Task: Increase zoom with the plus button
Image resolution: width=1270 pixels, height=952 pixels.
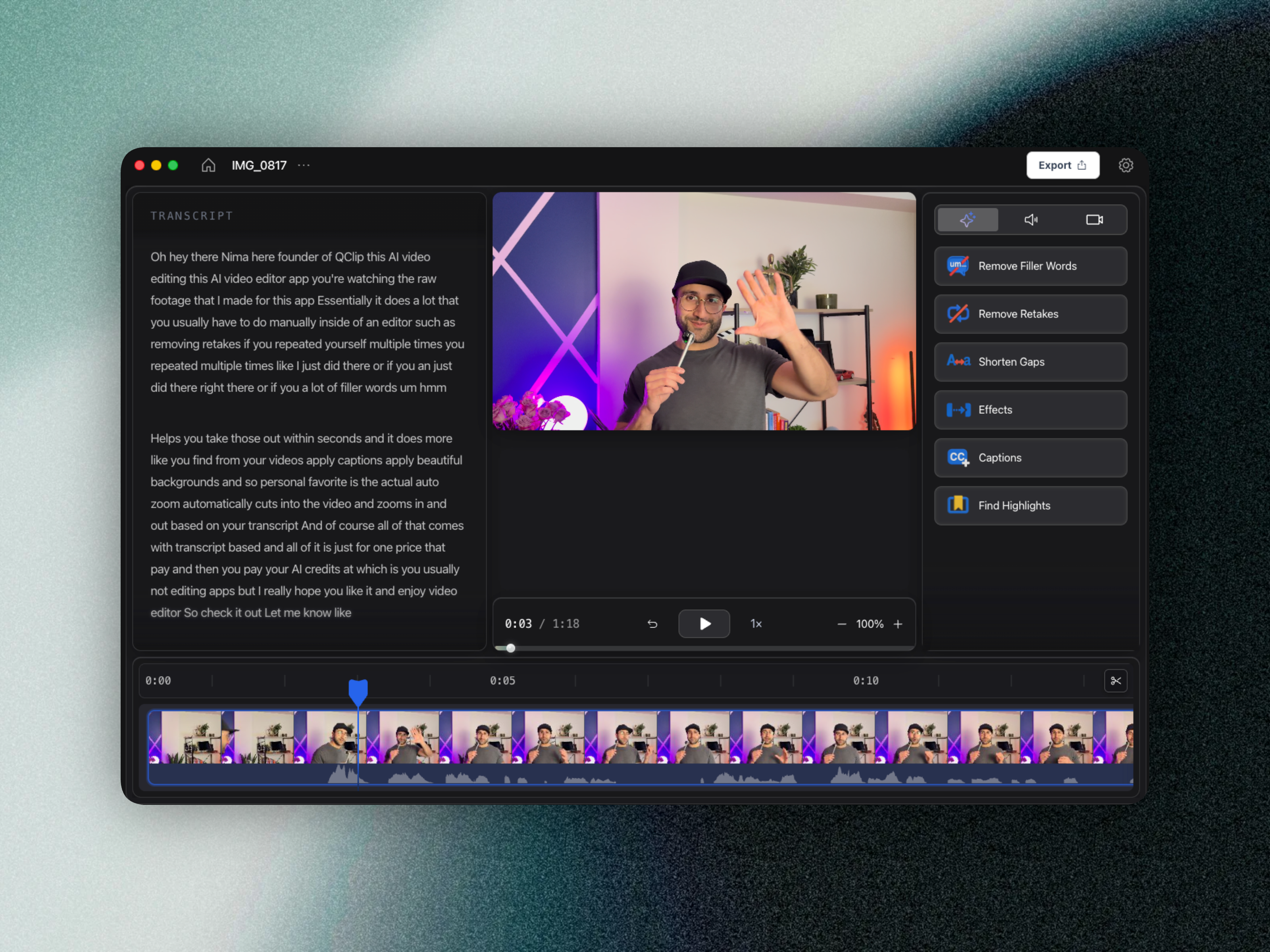Action: [898, 624]
